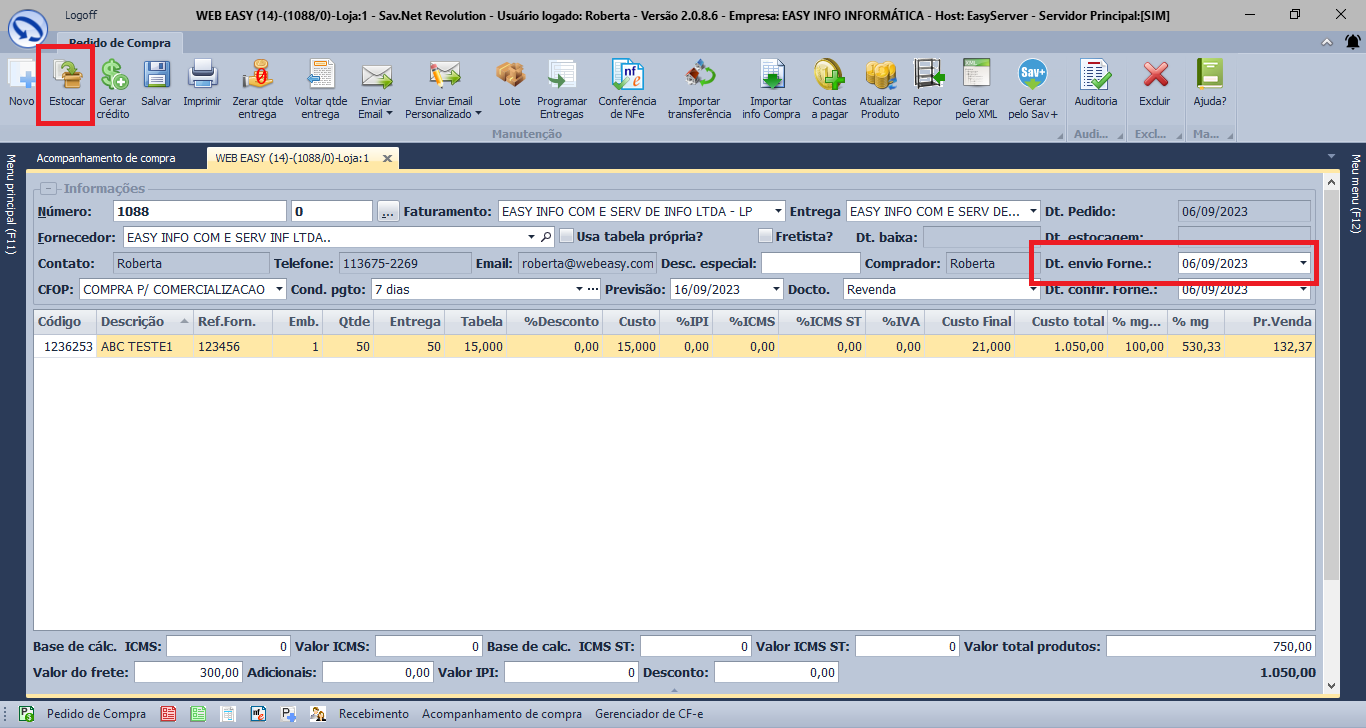Click Importar transferência icon

(699, 75)
